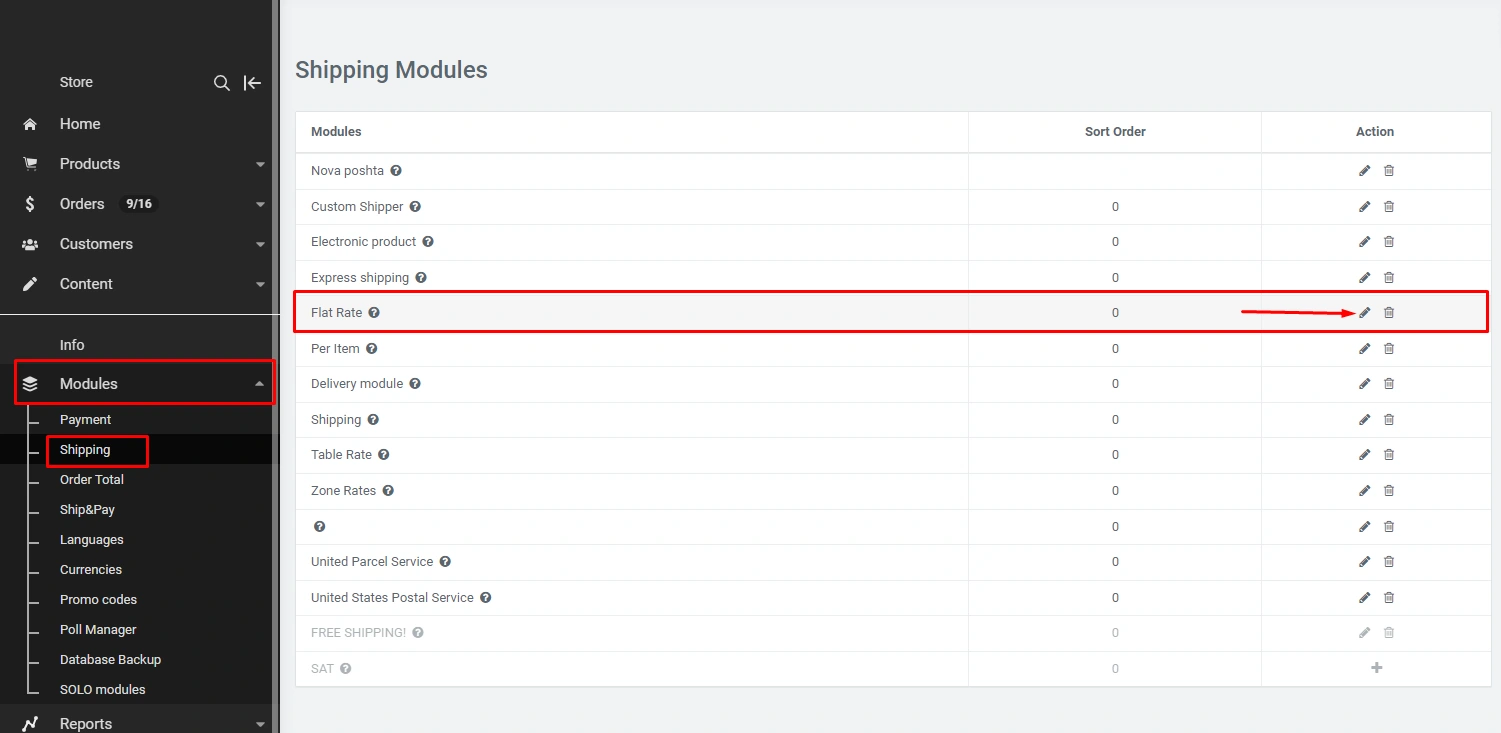
Task: Open the sidebar search magnifier icon
Action: click(x=222, y=83)
